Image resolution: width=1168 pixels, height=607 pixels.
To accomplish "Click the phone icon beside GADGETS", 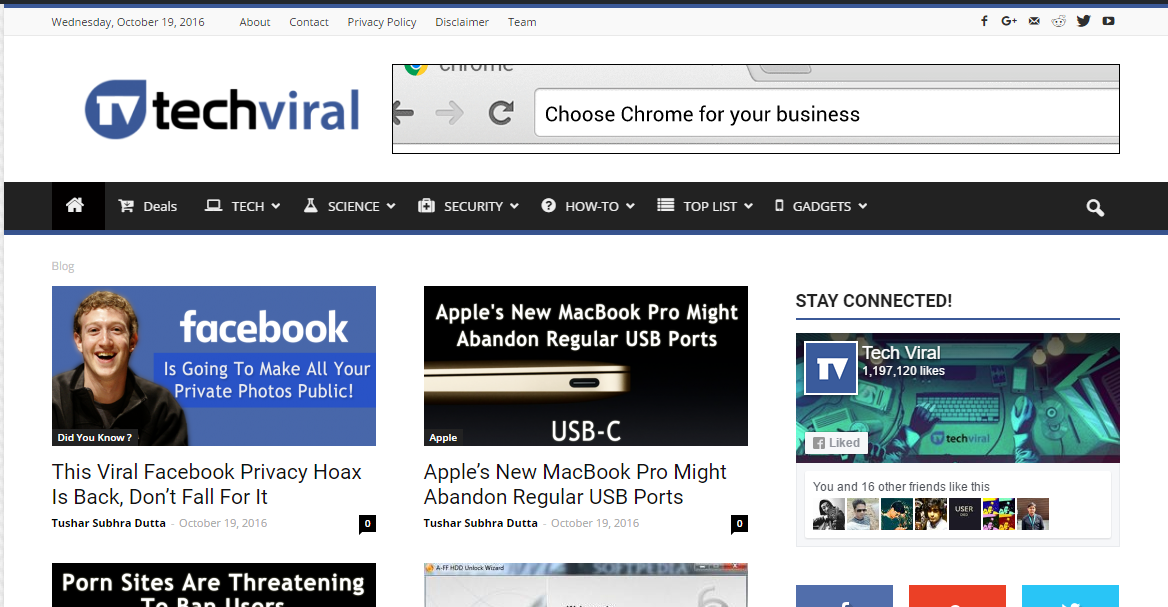I will click(779, 206).
